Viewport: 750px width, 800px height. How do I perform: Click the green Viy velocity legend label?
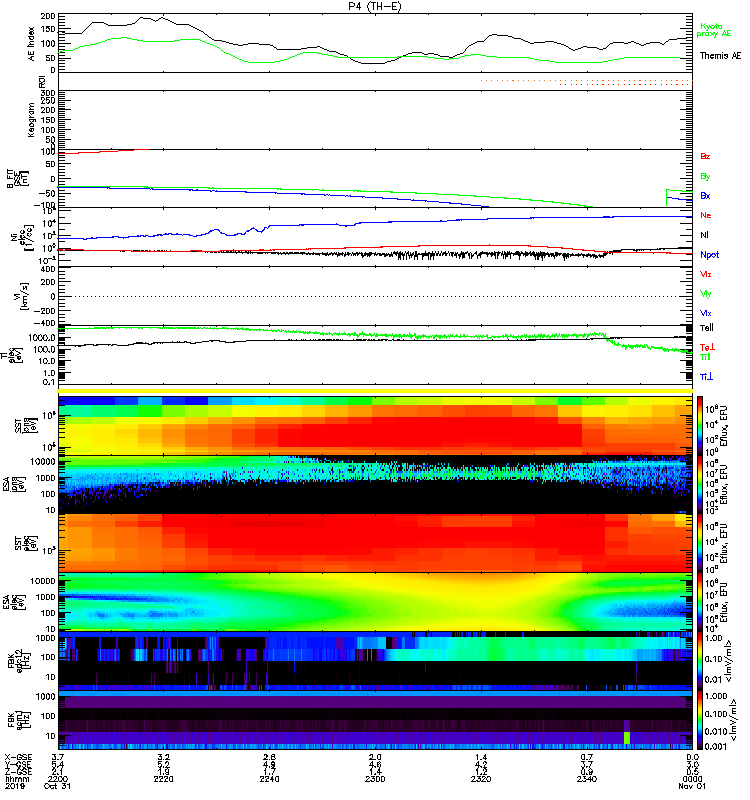(706, 294)
